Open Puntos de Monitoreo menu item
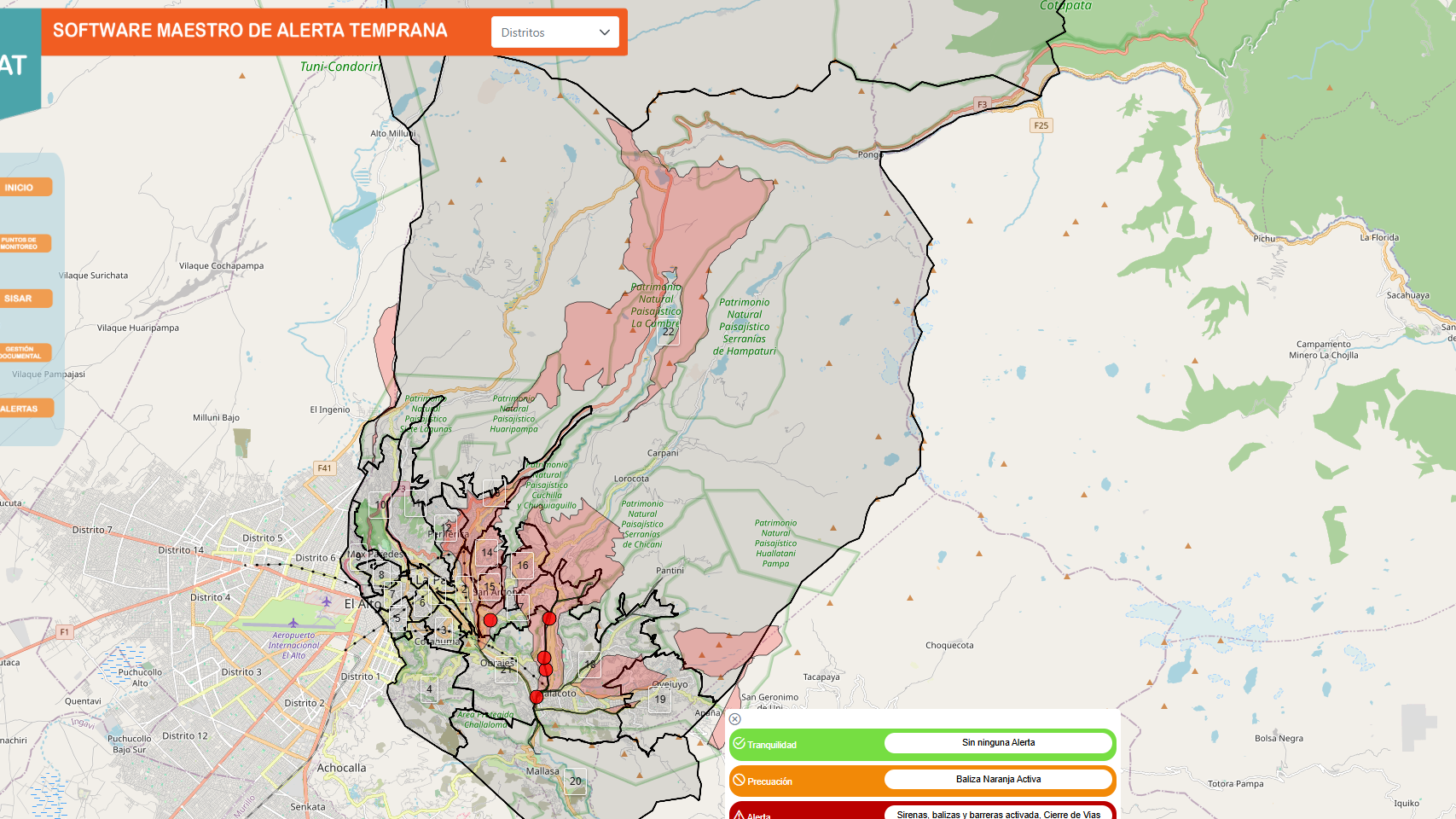The height and width of the screenshot is (819, 1456). 24,243
